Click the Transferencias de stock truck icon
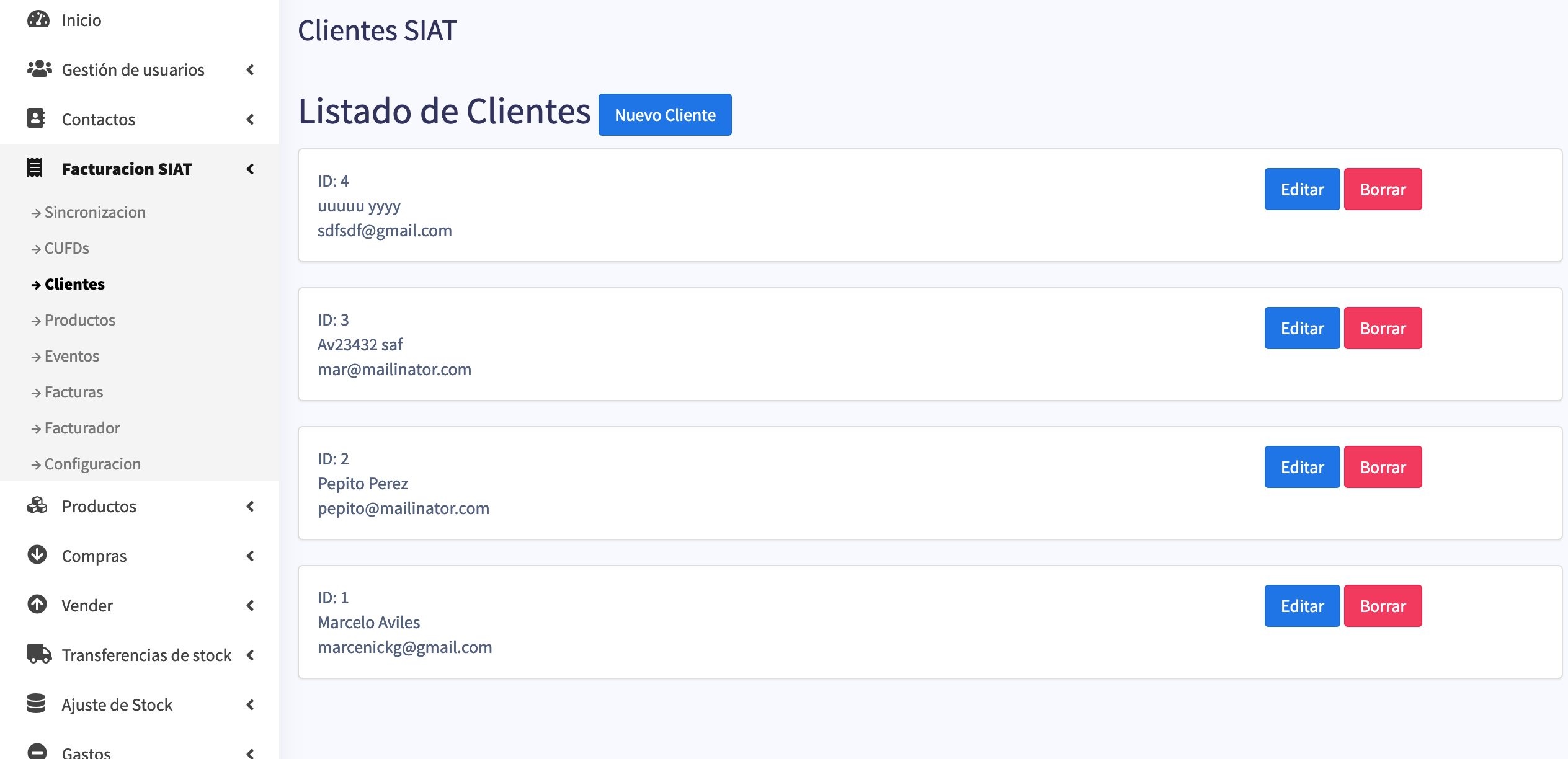Screen dimensions: 1568x759 tap(39, 654)
